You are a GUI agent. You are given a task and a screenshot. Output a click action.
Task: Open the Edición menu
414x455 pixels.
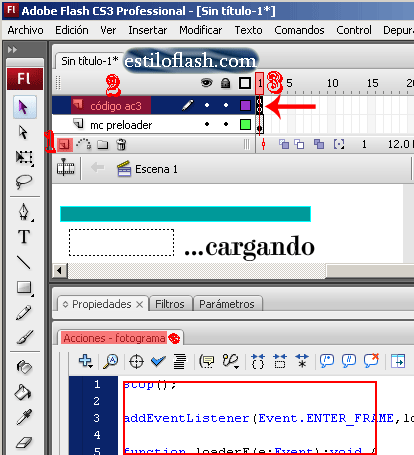tap(72, 30)
